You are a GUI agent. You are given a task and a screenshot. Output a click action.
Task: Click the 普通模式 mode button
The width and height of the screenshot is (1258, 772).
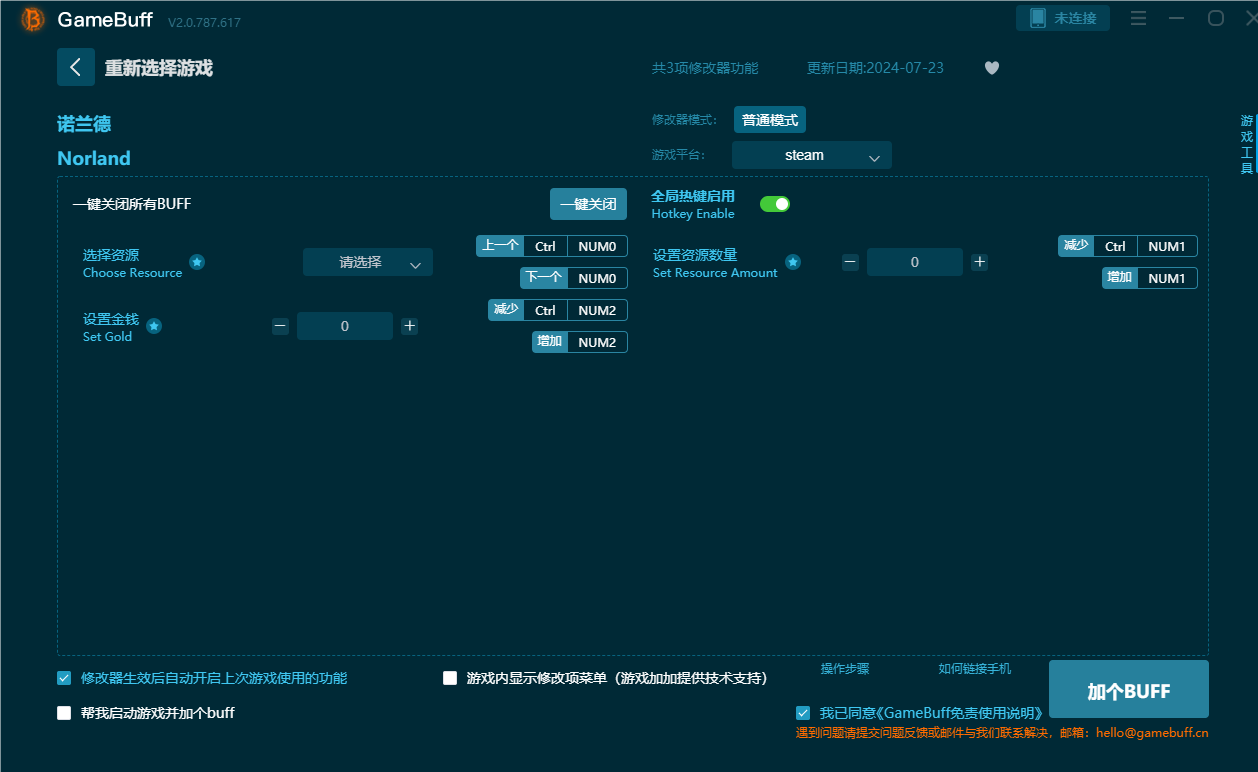770,120
